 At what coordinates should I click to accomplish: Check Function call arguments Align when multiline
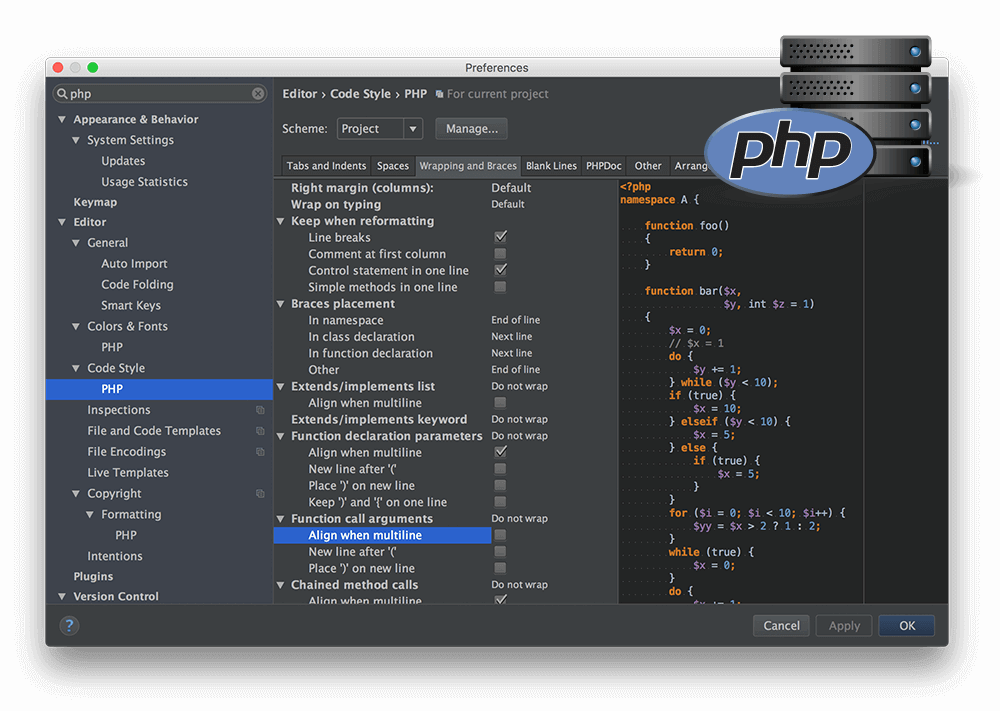pos(501,535)
